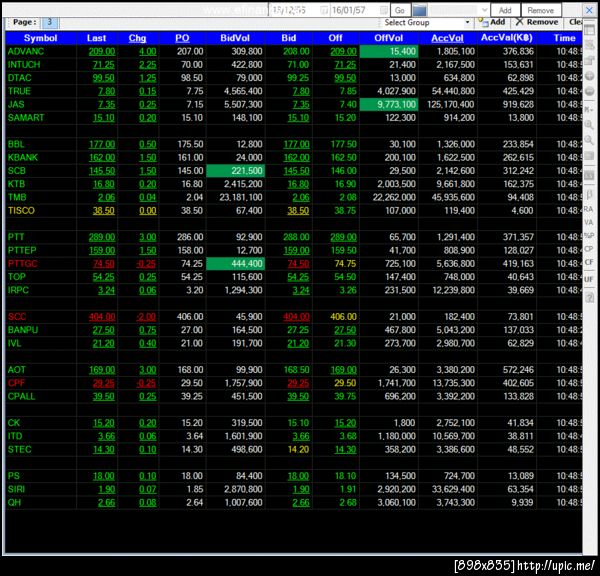Image resolution: width=600 pixels, height=576 pixels.
Task: Open the 16/01/57 end date calendar picker
Action: tap(384, 10)
